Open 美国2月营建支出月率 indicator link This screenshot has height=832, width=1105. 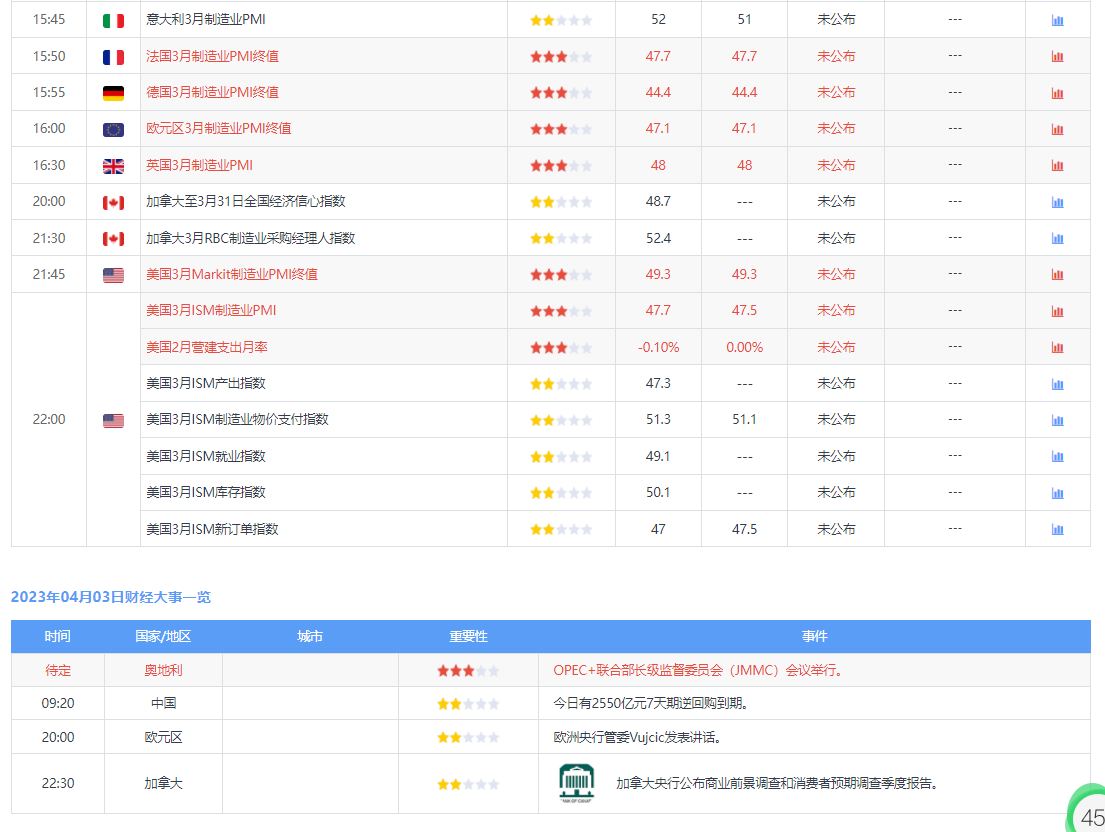click(206, 347)
